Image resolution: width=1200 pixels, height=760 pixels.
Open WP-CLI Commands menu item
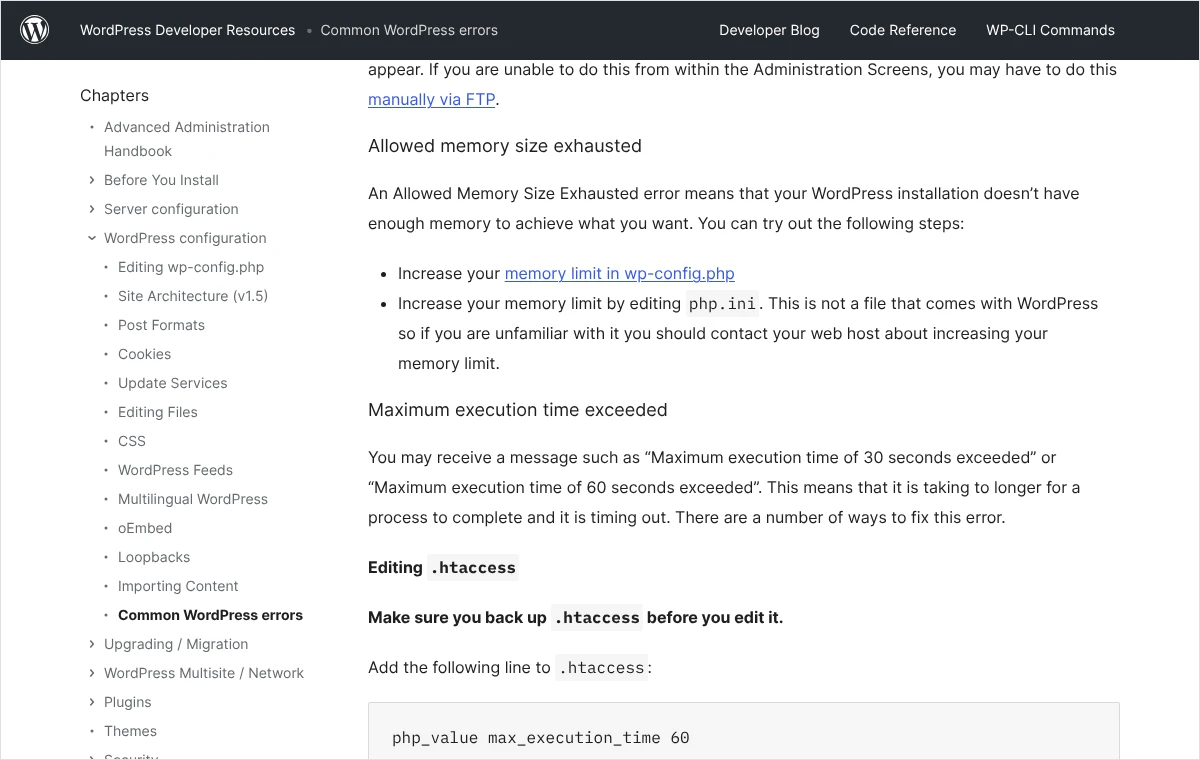[1050, 30]
